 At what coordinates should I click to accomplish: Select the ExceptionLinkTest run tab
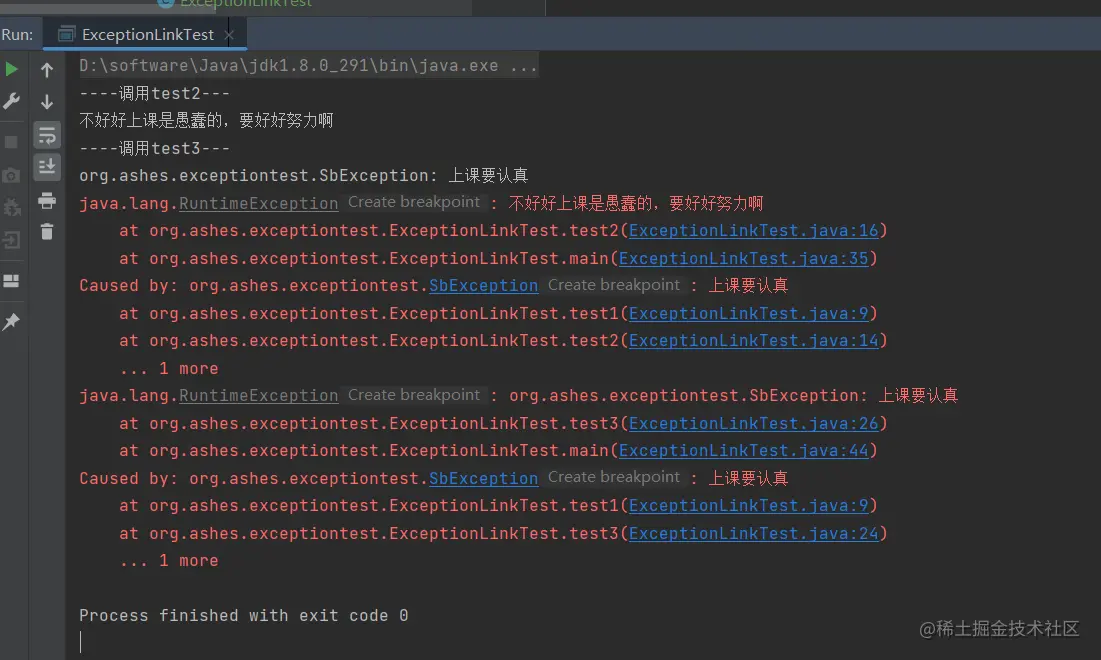coord(147,34)
